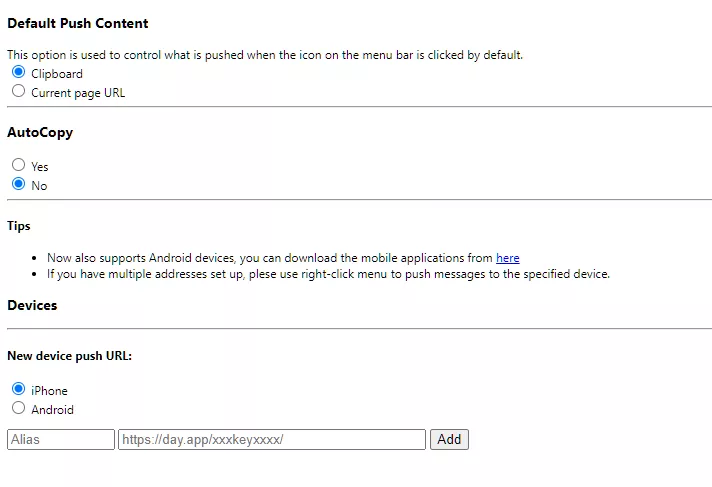
Task: Click into the Alias input field
Action: pos(61,439)
